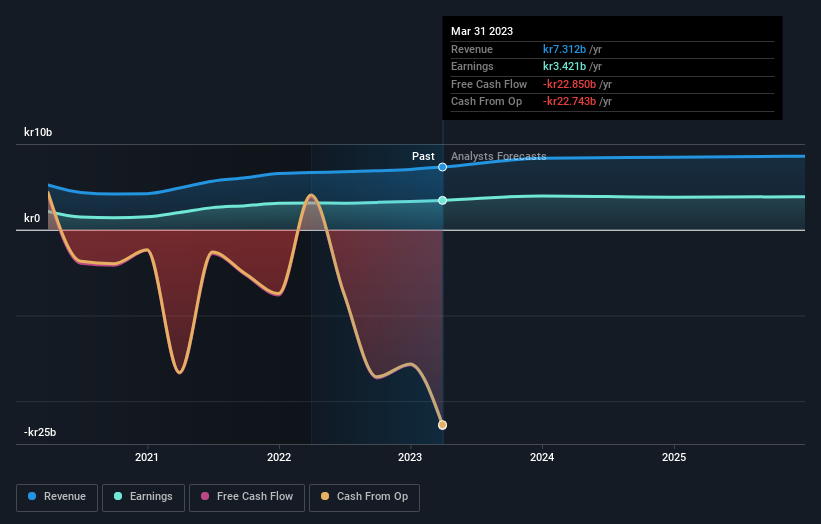Screen dimensions: 821x524
Task: Click the Analysts Forecasts label
Action: coord(498,156)
